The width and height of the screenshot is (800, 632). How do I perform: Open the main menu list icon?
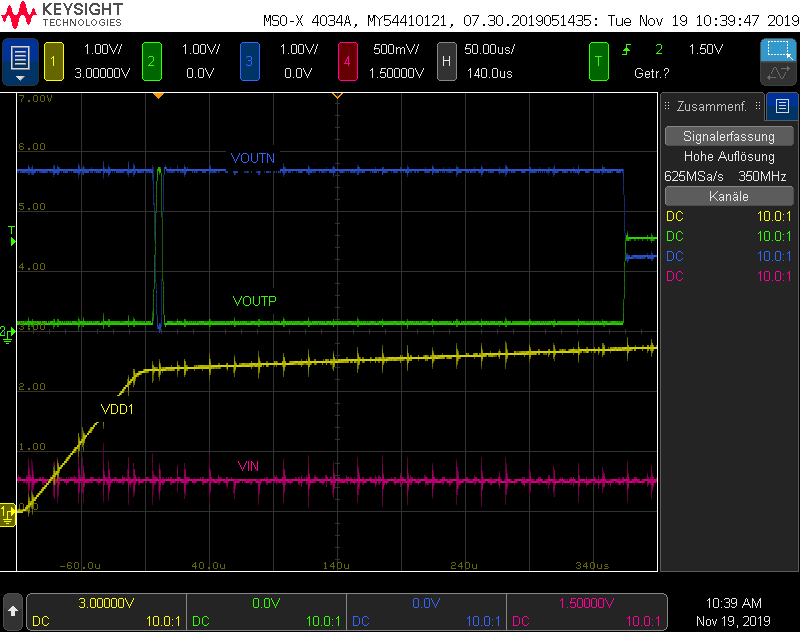point(20,61)
